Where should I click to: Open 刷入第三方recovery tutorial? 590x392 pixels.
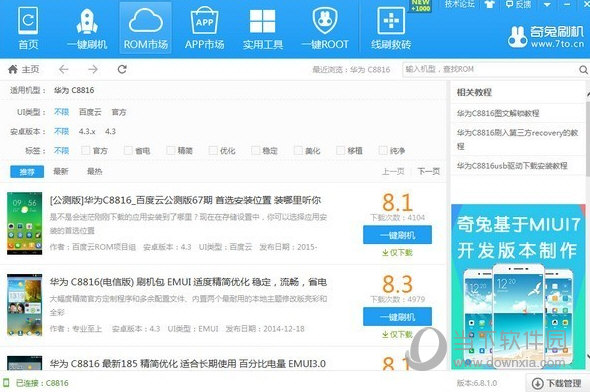click(x=517, y=139)
